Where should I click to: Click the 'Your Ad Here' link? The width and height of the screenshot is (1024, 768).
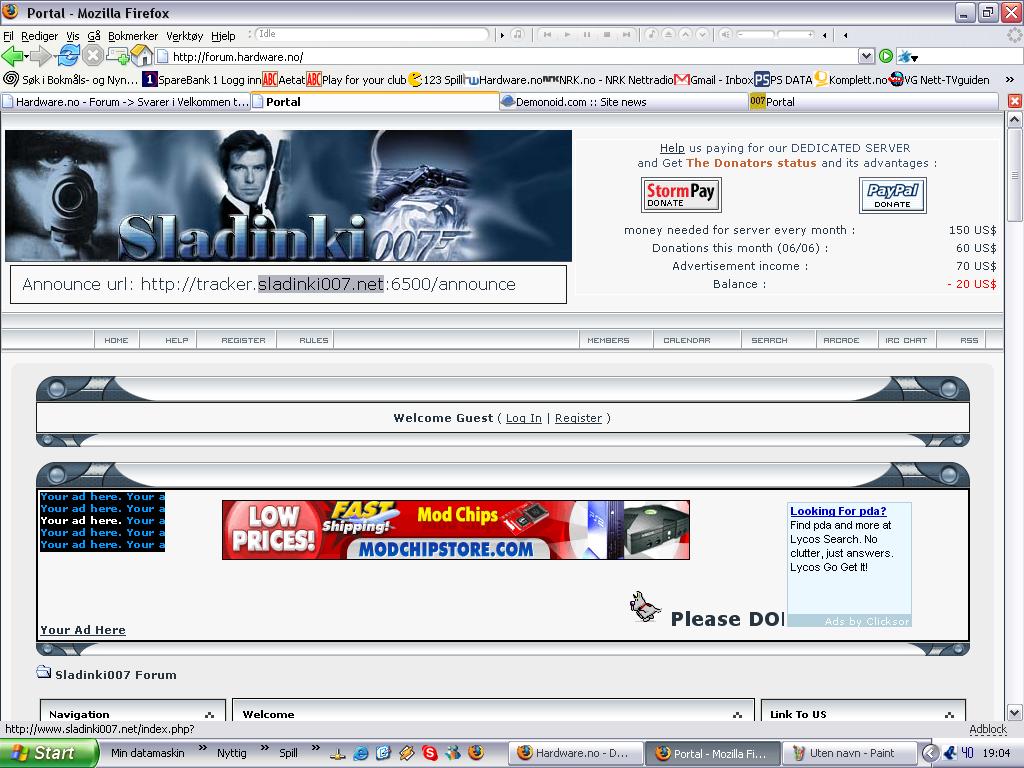click(x=83, y=630)
